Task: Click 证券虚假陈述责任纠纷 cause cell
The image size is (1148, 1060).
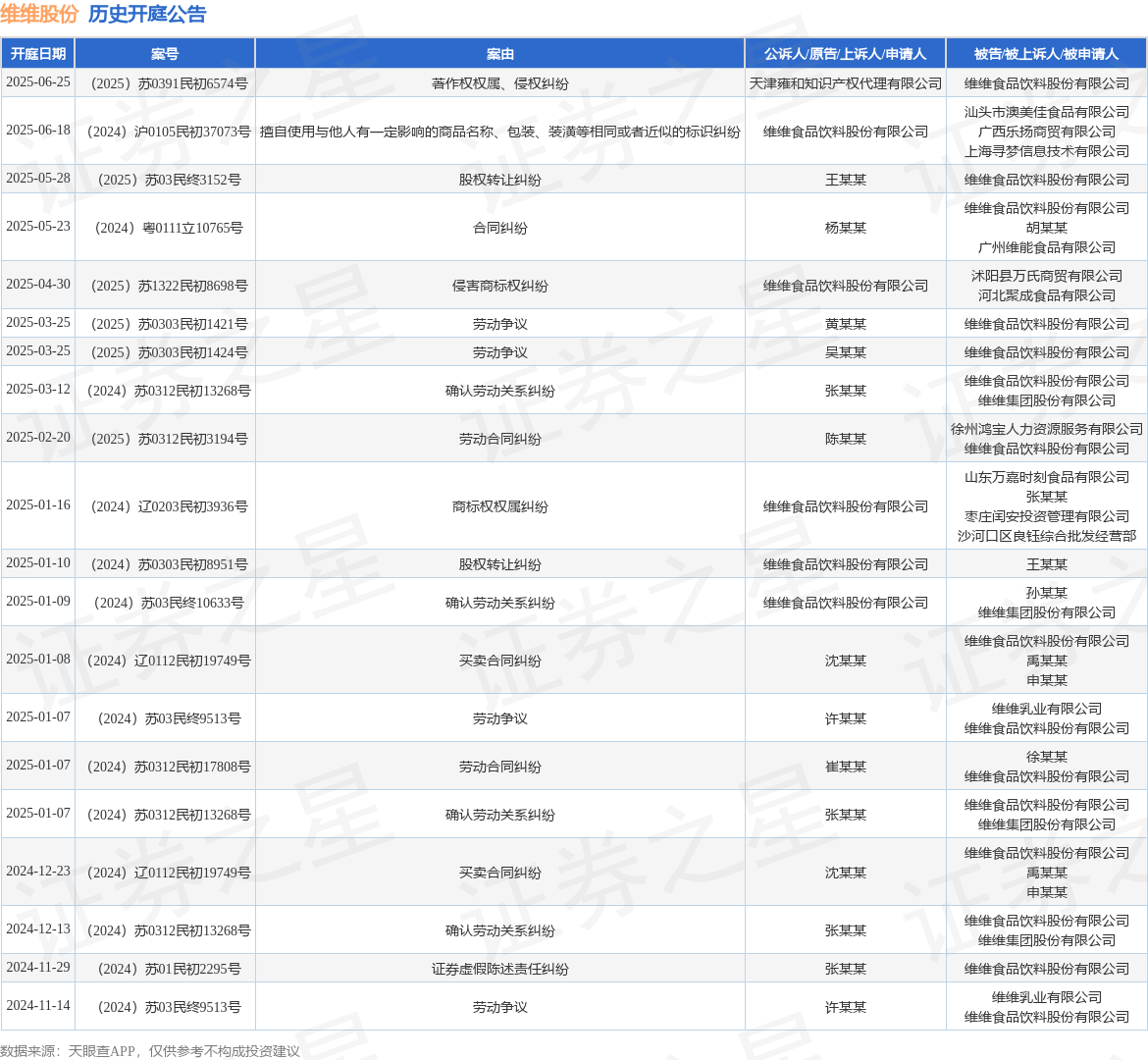Action: coord(500,969)
